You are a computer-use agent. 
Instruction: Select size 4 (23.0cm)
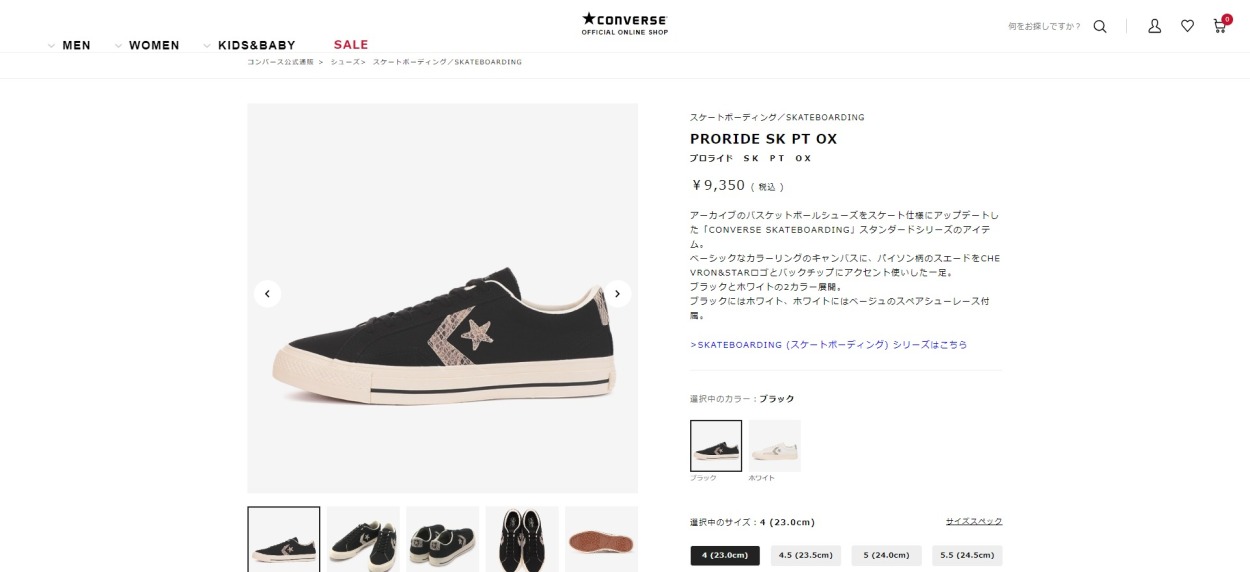point(725,555)
